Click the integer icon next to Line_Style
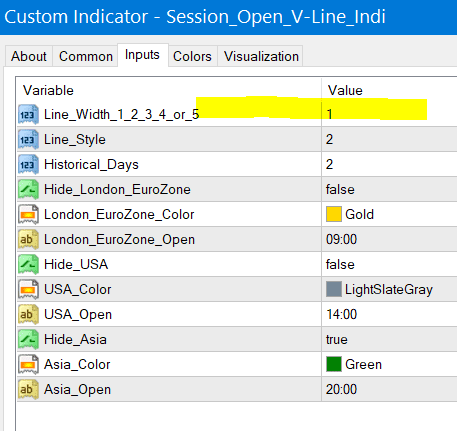Viewport: 457px width, 431px height. tap(28, 139)
